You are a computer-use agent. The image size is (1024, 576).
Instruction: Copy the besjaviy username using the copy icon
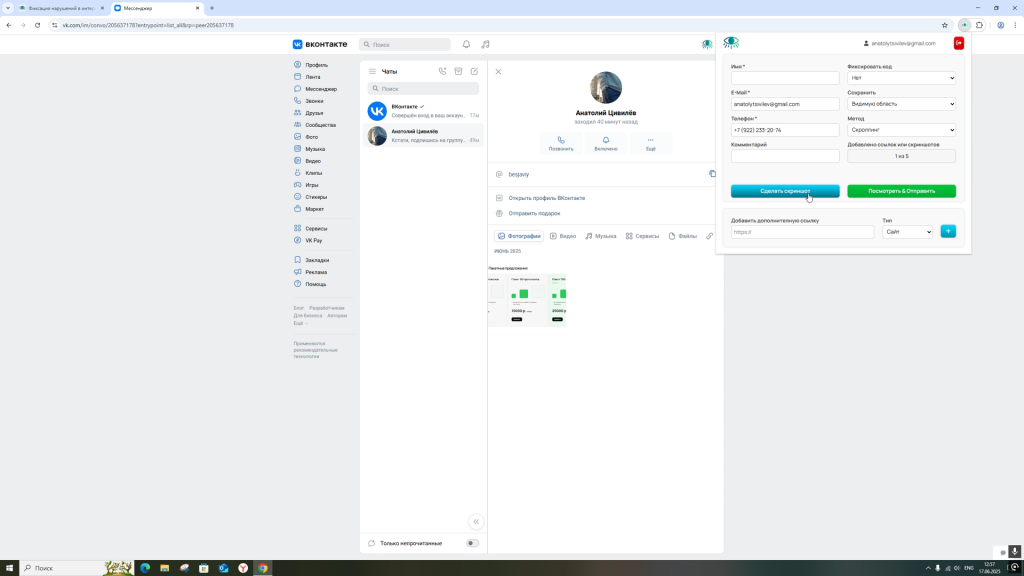pos(712,174)
